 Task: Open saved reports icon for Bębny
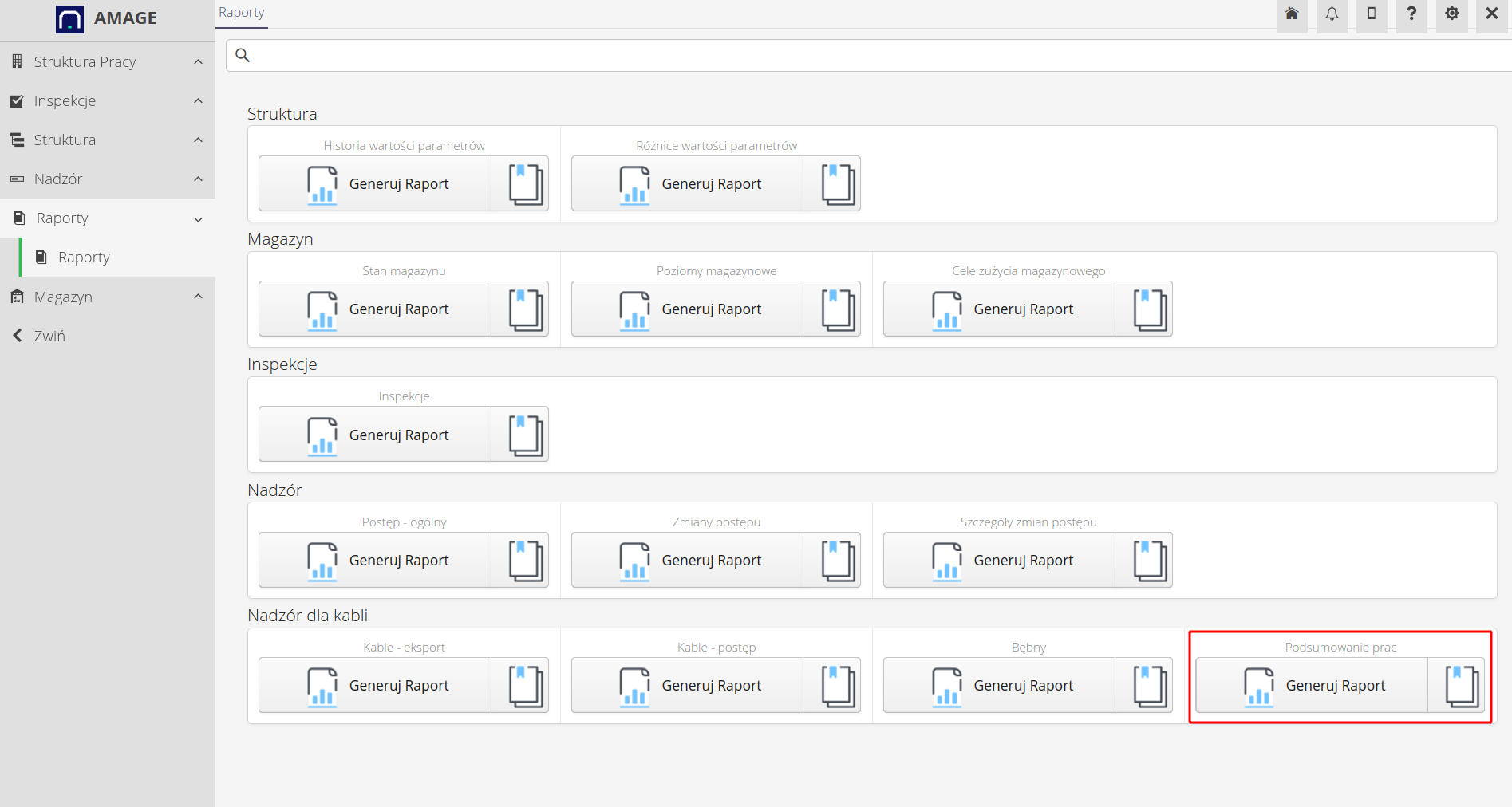(1149, 686)
